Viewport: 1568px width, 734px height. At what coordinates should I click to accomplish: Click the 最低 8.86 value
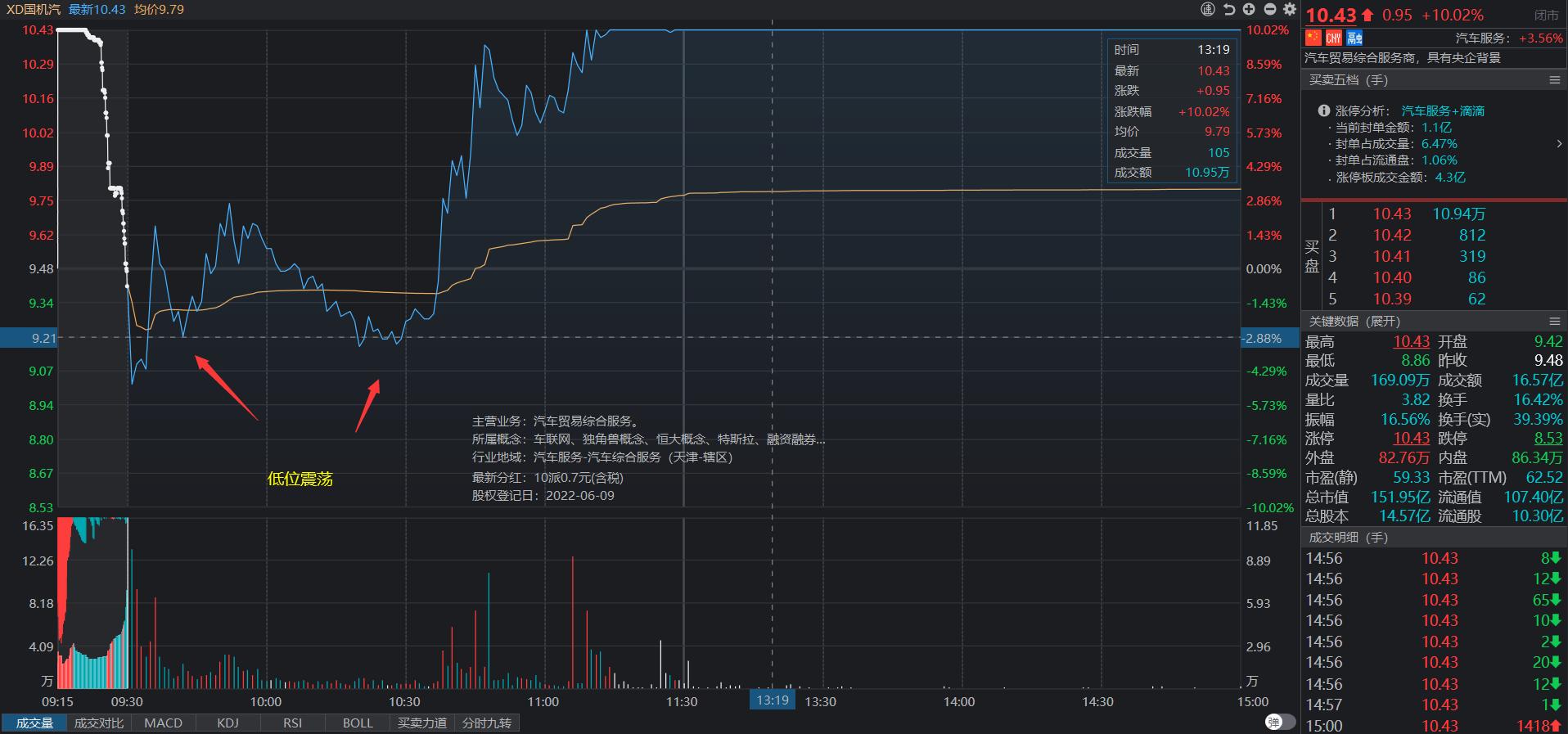(x=1415, y=360)
